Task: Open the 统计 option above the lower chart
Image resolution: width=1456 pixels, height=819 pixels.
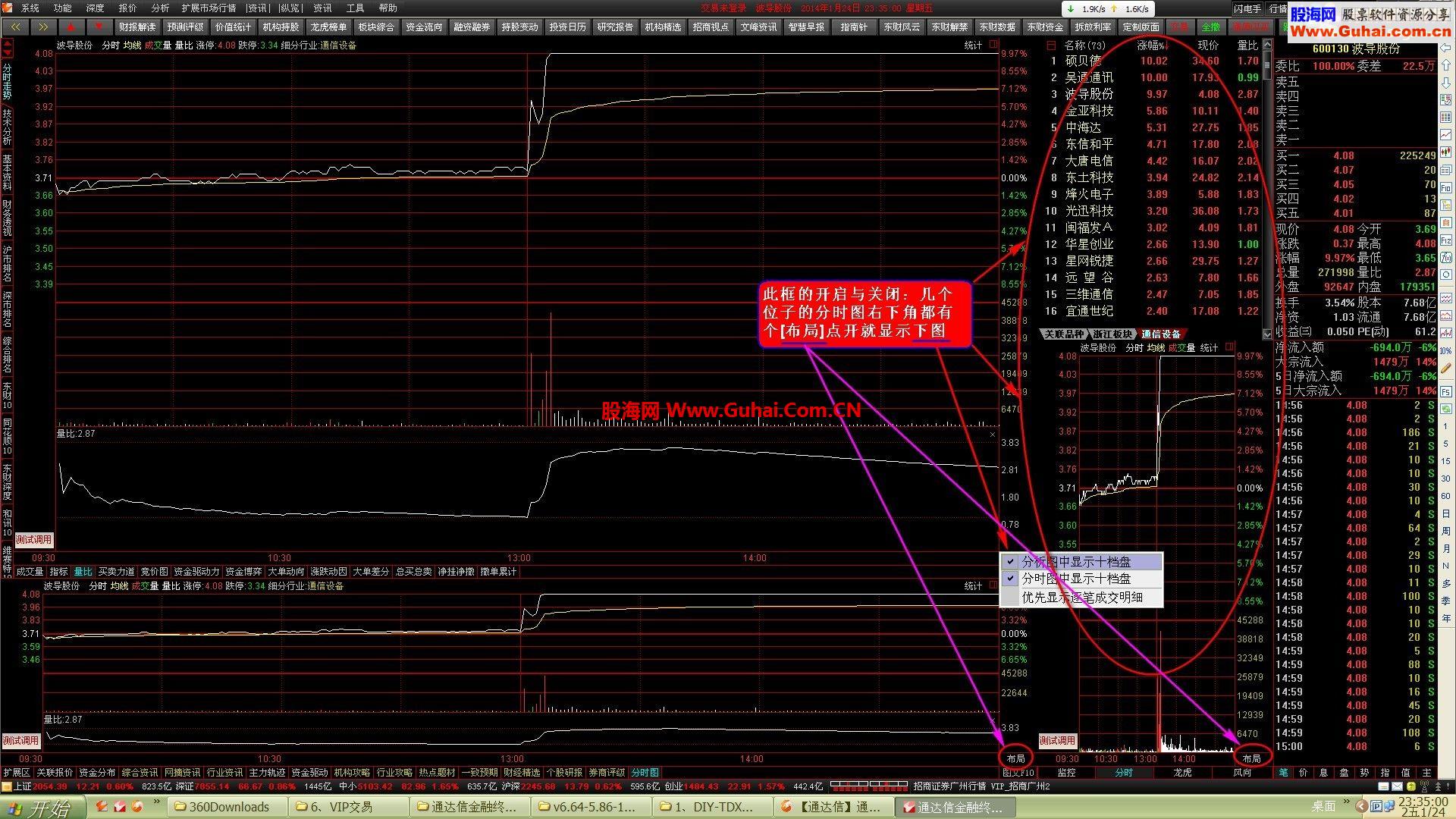Action: (973, 586)
